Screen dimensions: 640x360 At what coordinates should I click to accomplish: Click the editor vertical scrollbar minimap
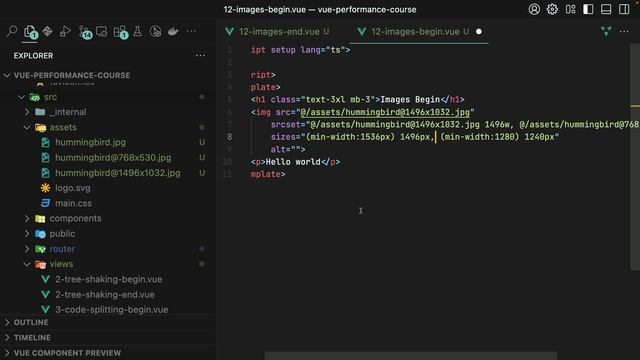point(634,157)
